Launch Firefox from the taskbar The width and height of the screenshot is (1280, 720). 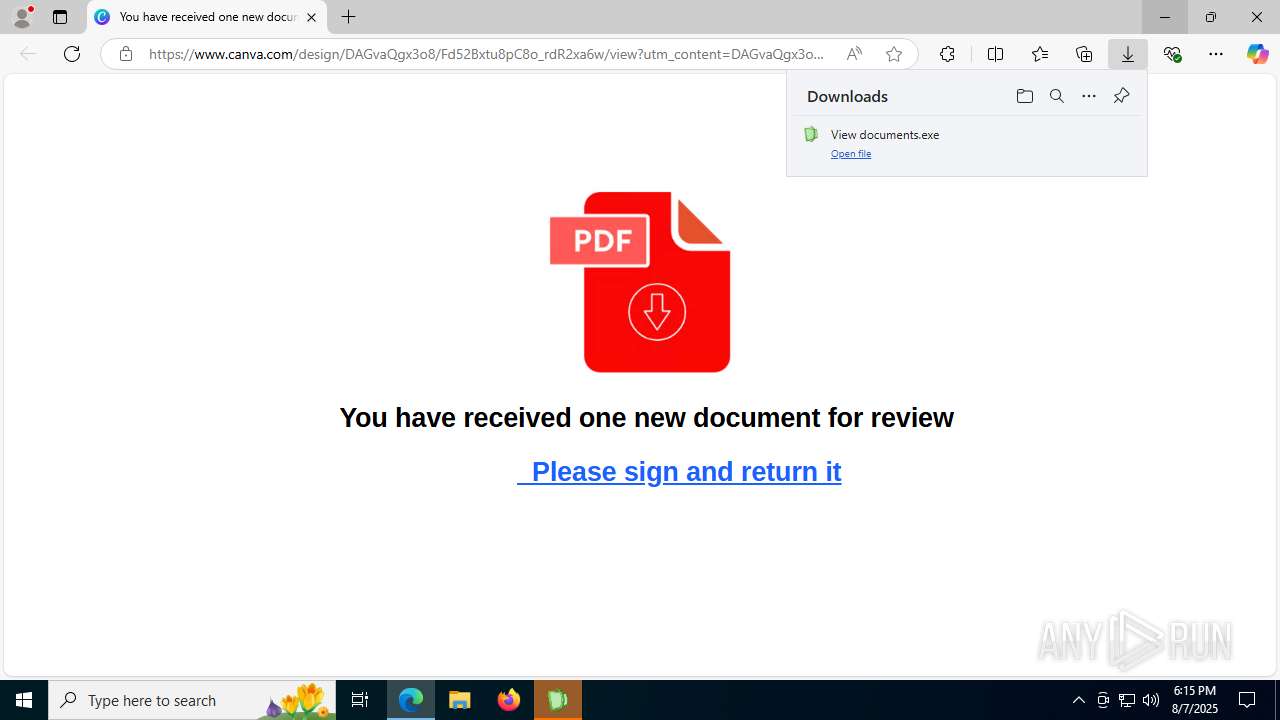coord(509,700)
